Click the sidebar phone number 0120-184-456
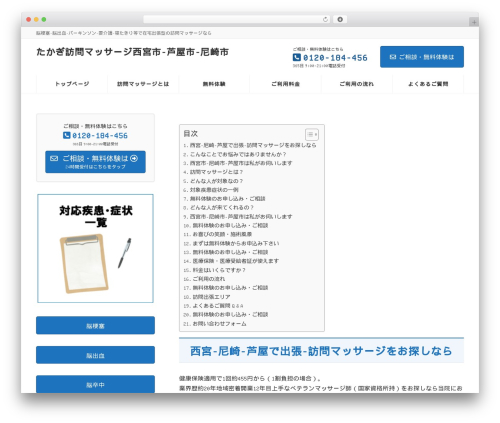This screenshot has height=423, width=500. pyautogui.click(x=100, y=135)
